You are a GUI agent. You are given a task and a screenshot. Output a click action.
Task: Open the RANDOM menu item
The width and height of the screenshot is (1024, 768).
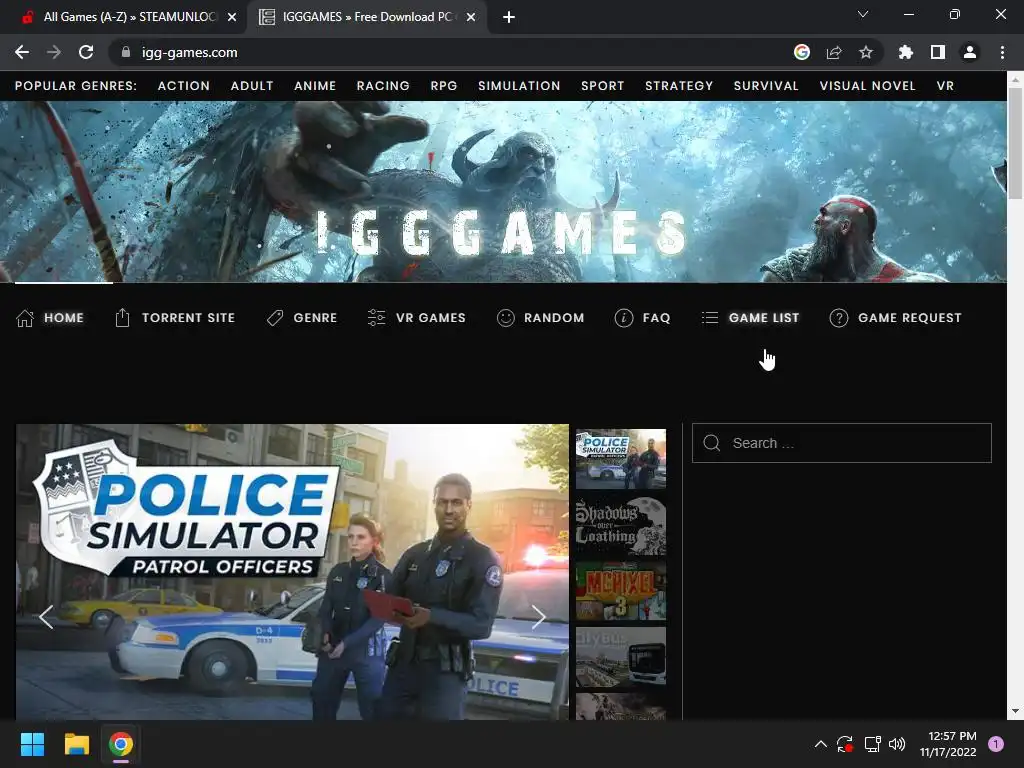pyautogui.click(x=554, y=318)
